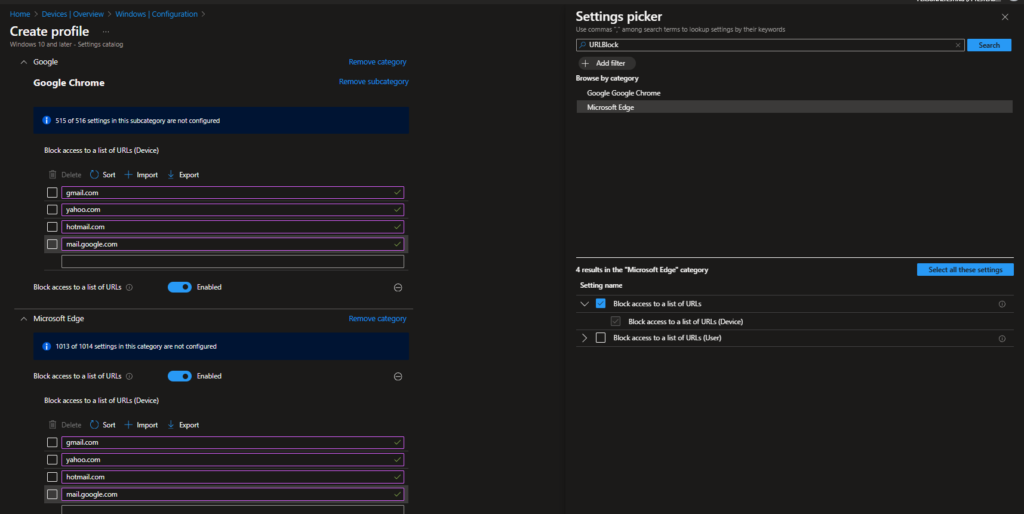Click Import in the Microsoft Edge URL list
The width and height of the screenshot is (1024, 514).
click(141, 425)
